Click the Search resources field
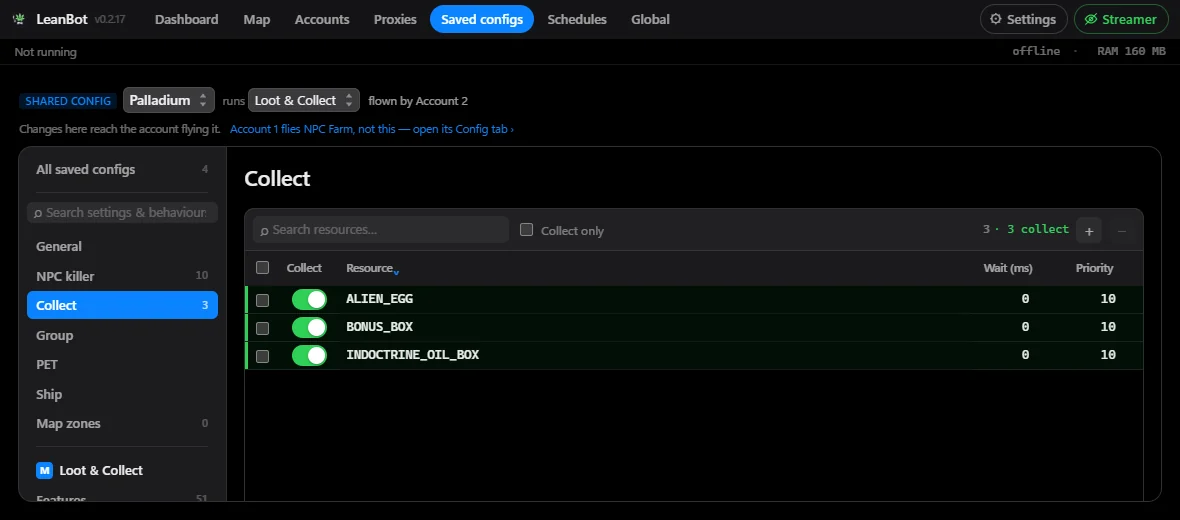Screen dimensions: 1180x520 381,230
